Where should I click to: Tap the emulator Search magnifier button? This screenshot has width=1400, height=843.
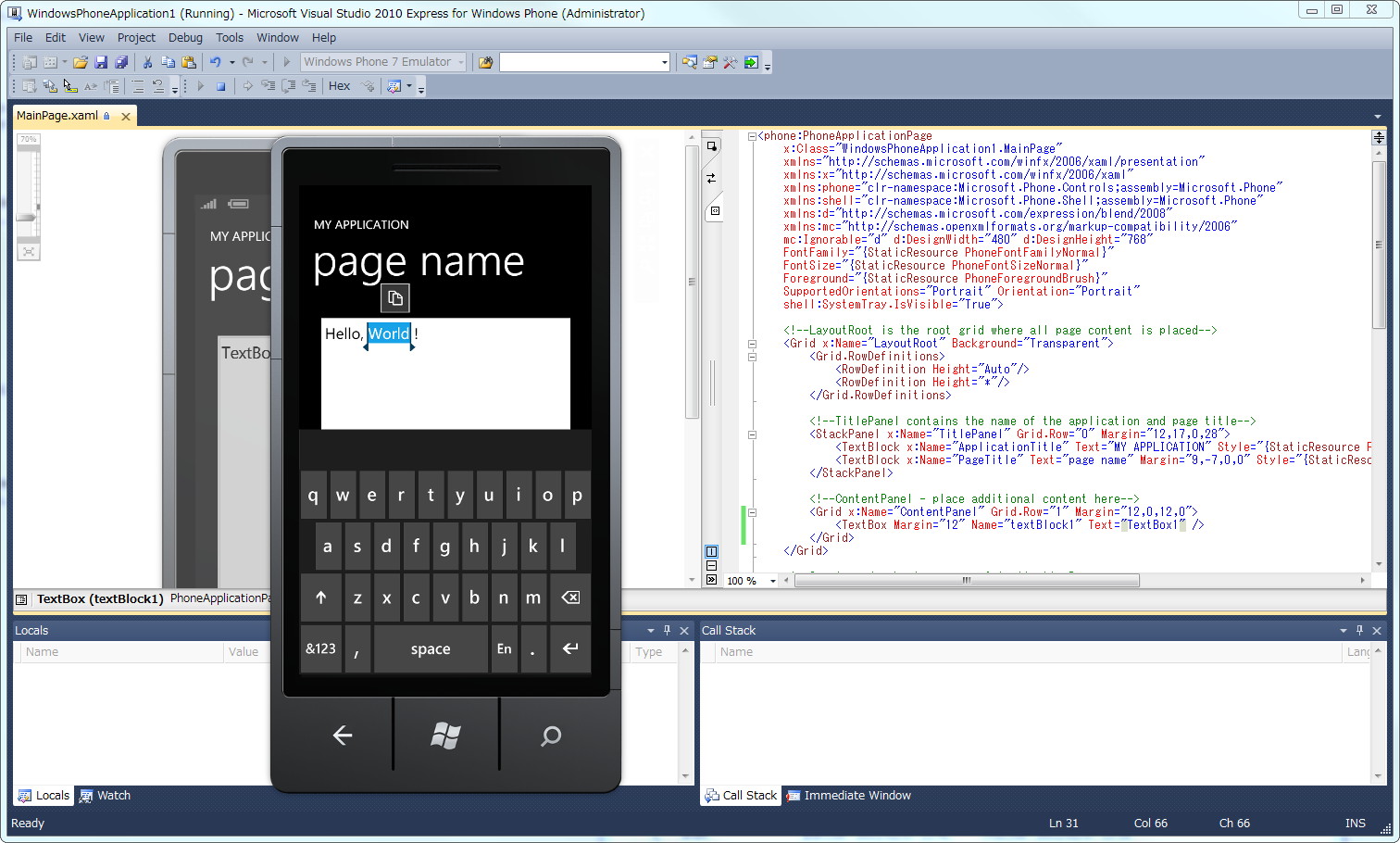click(551, 736)
